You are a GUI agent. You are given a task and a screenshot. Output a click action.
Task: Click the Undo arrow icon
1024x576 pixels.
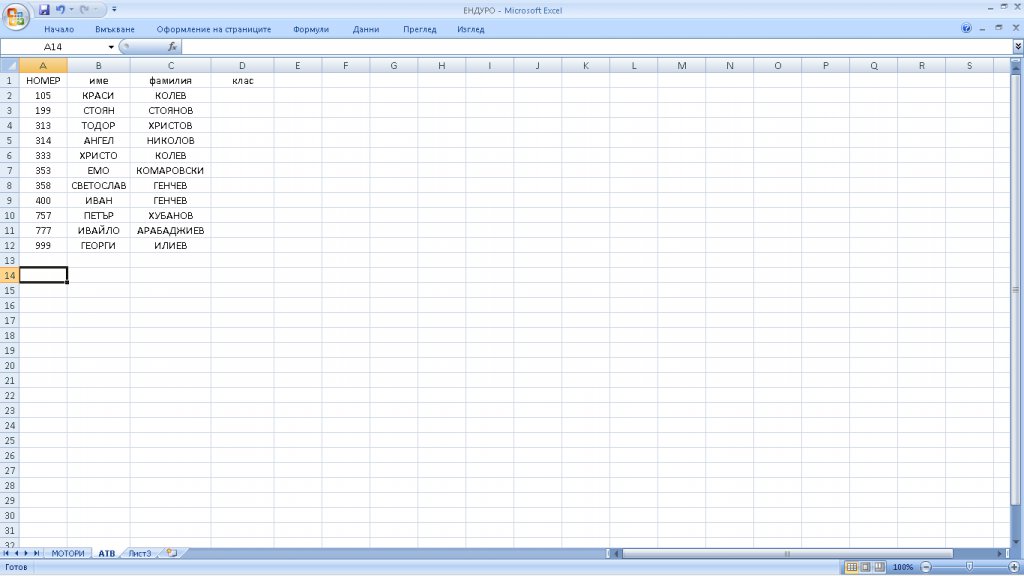[x=61, y=9]
